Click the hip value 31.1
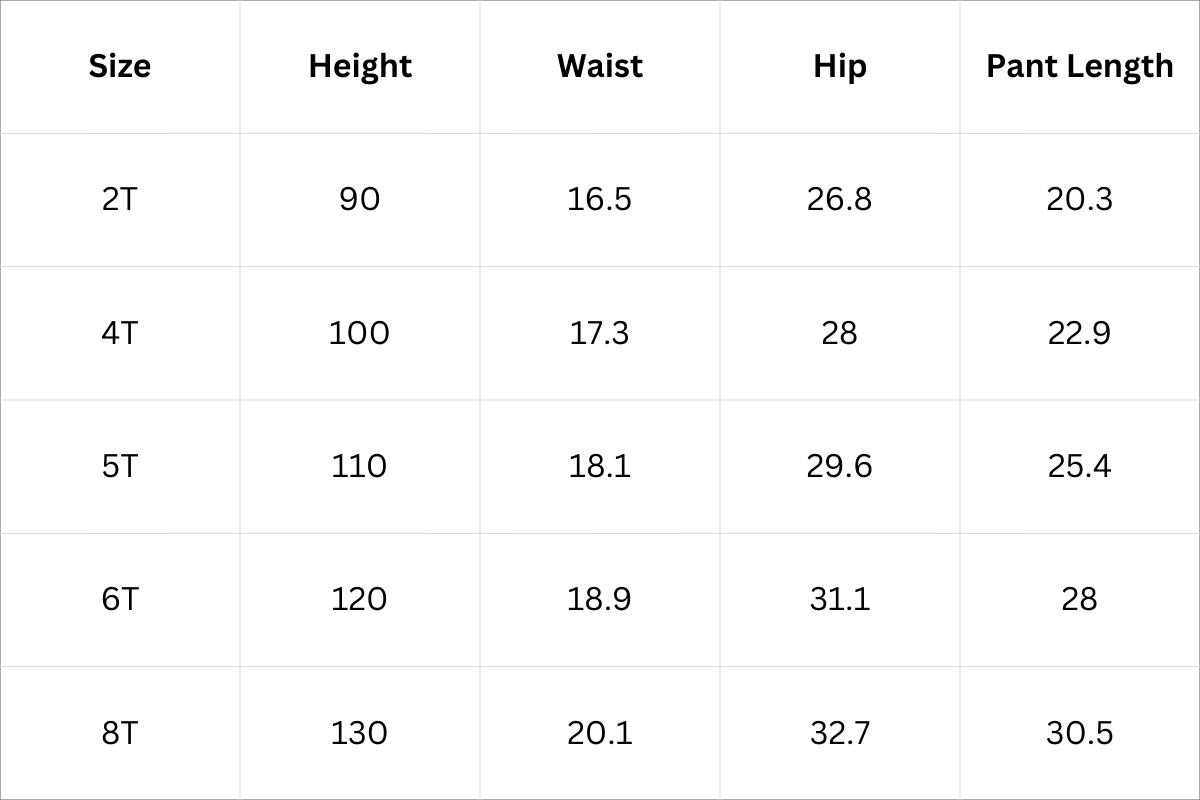 pos(839,599)
